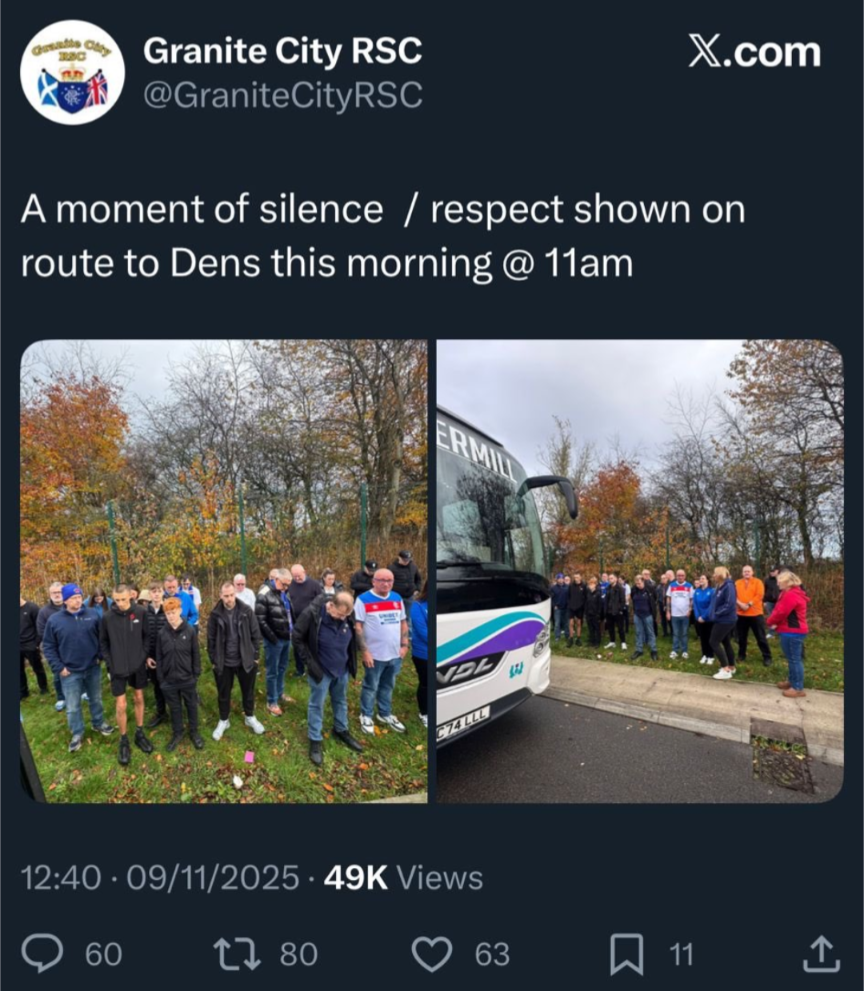The height and width of the screenshot is (991, 864).
Task: Click the X.com logo text
Action: [754, 52]
